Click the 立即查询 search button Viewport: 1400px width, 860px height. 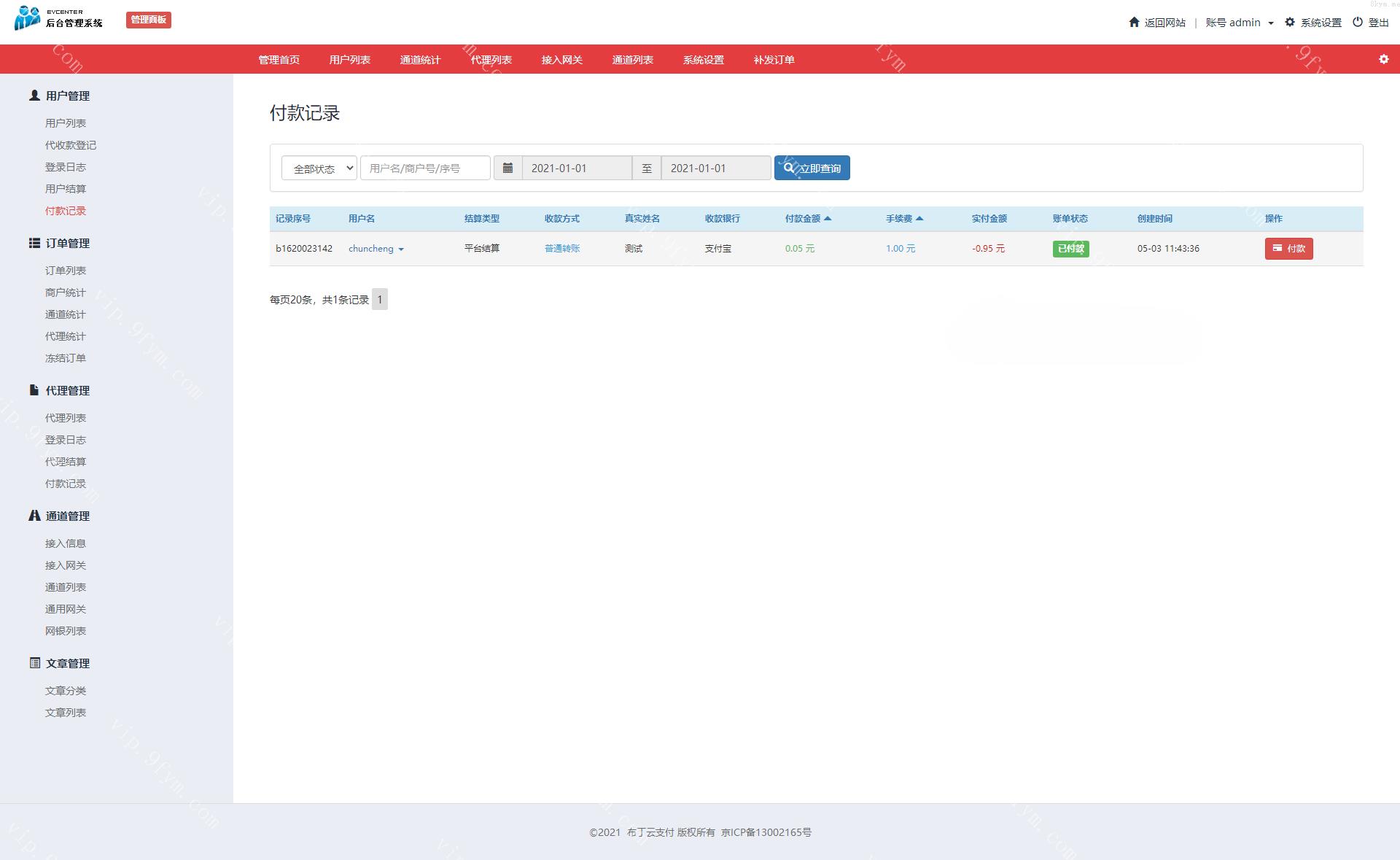[812, 168]
